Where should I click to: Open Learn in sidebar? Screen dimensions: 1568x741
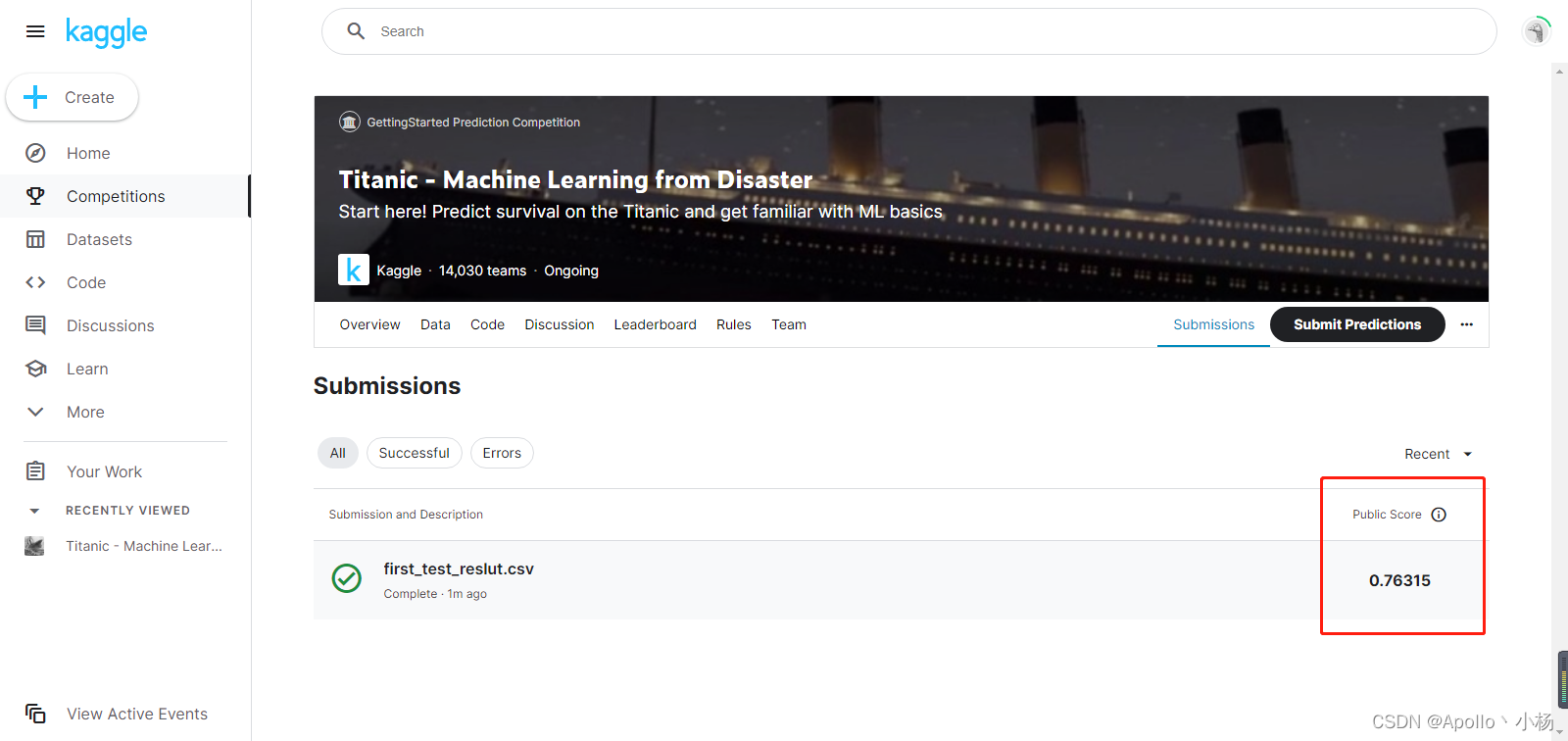[x=87, y=369]
